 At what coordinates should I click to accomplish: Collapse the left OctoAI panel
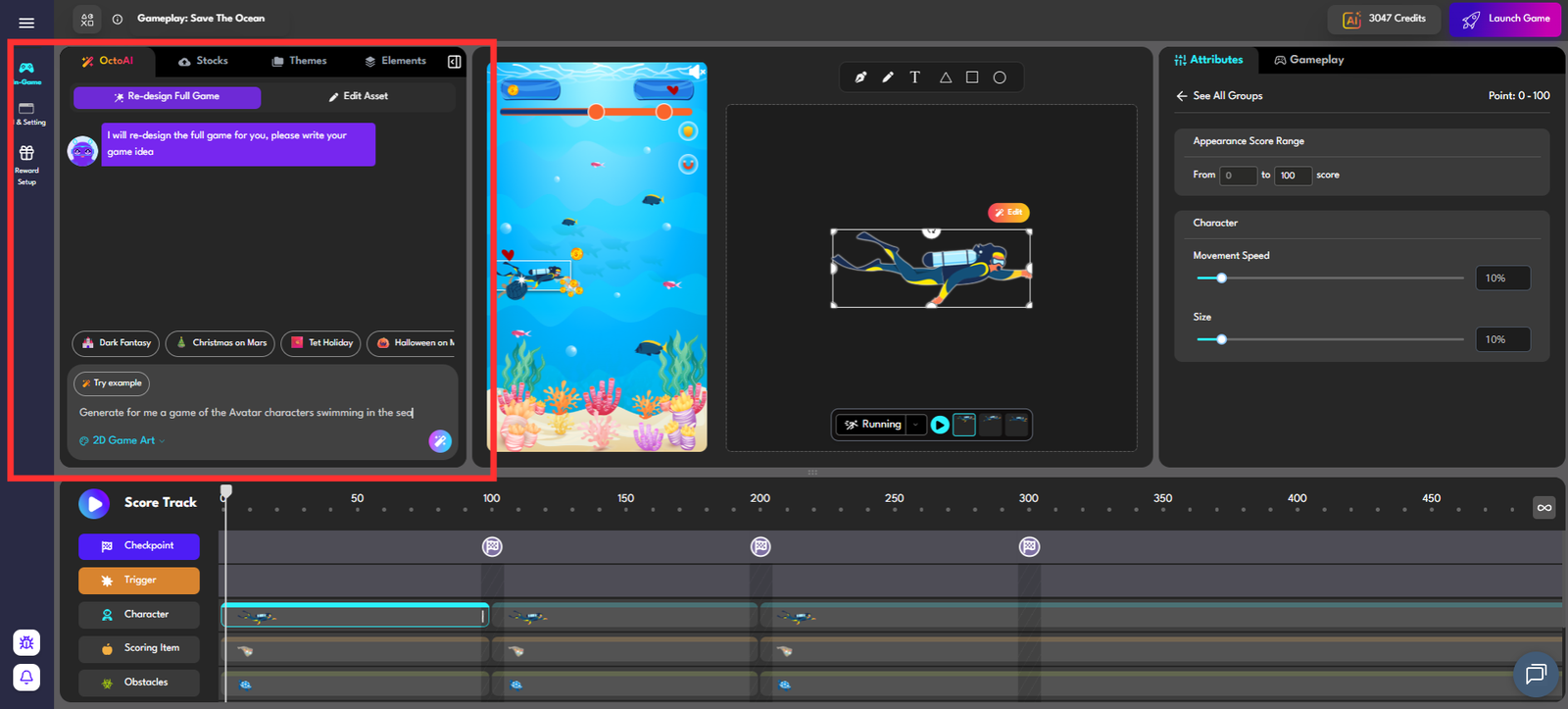point(455,62)
